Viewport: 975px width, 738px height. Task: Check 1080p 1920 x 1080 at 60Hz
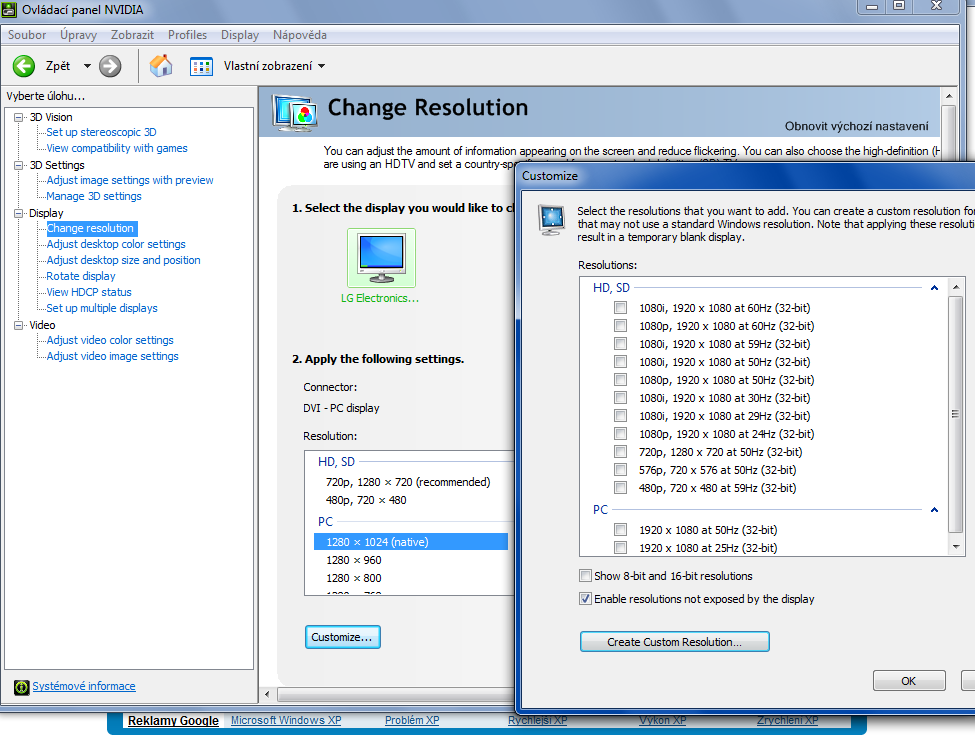(620, 325)
